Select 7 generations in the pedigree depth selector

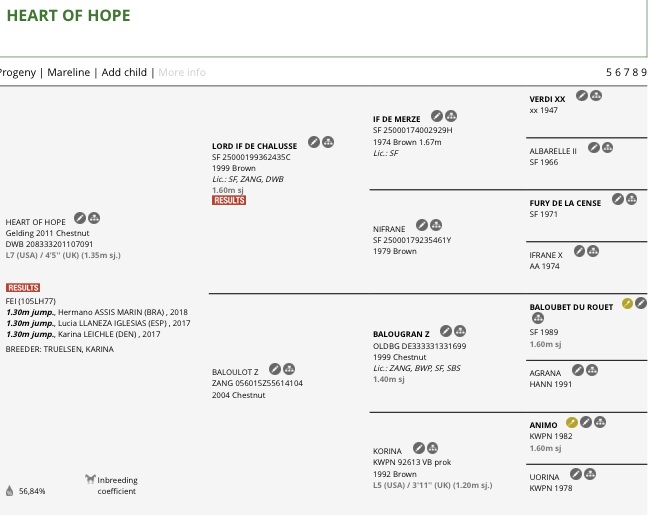(x=626, y=72)
